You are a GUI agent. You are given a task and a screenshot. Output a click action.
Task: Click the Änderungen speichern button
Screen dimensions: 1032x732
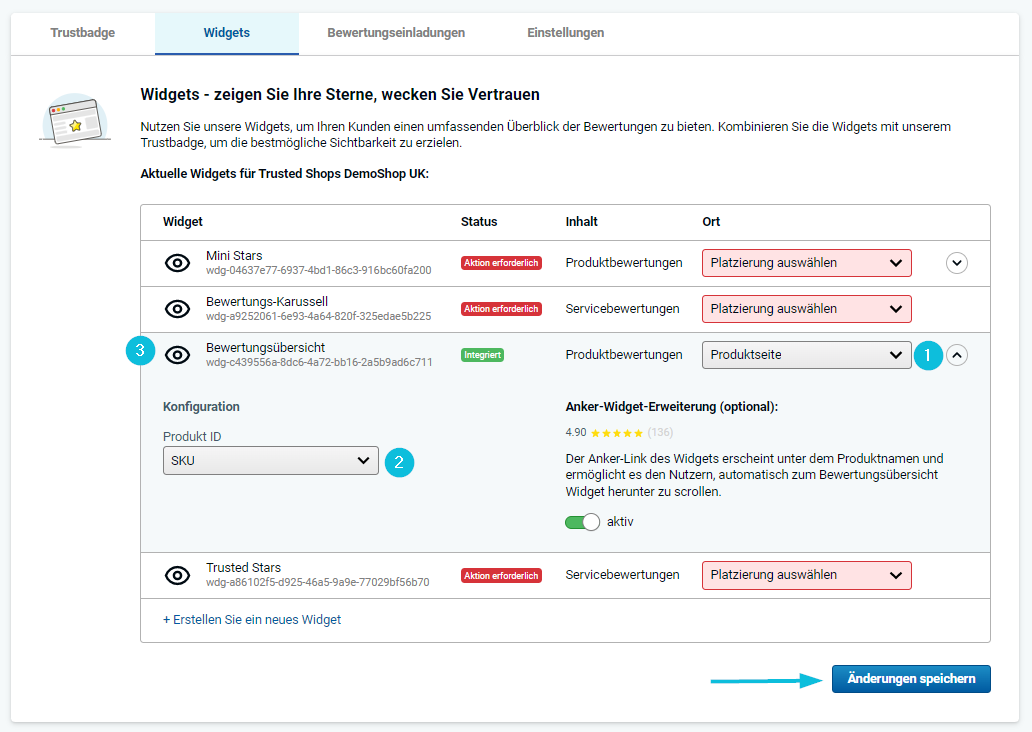pos(910,679)
